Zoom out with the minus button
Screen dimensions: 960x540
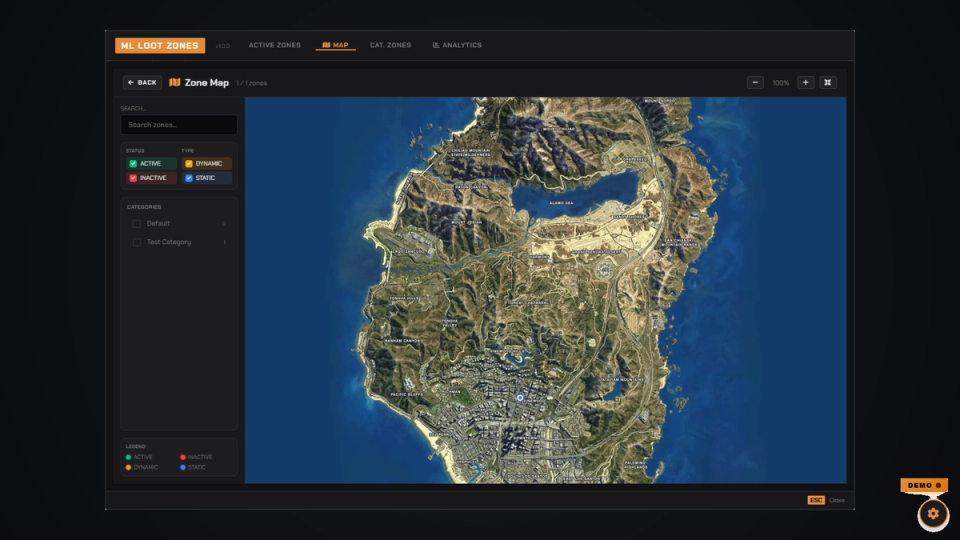pos(755,83)
